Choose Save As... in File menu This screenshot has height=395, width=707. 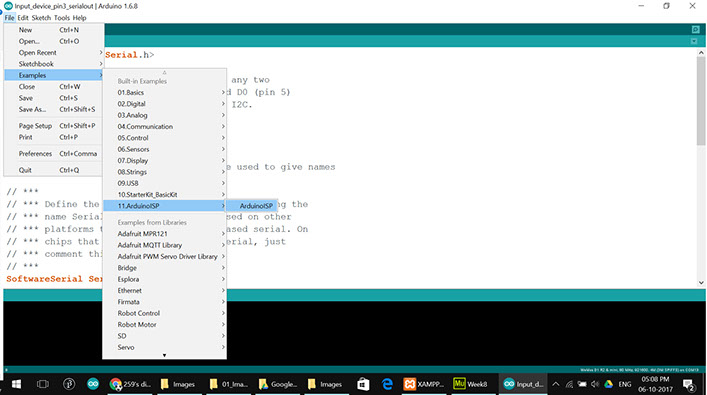(54, 109)
